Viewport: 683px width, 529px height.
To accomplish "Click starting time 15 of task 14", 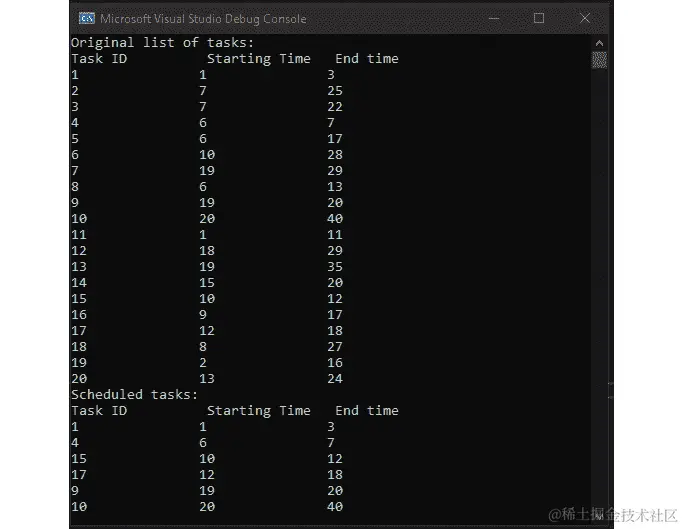I will (x=207, y=283).
